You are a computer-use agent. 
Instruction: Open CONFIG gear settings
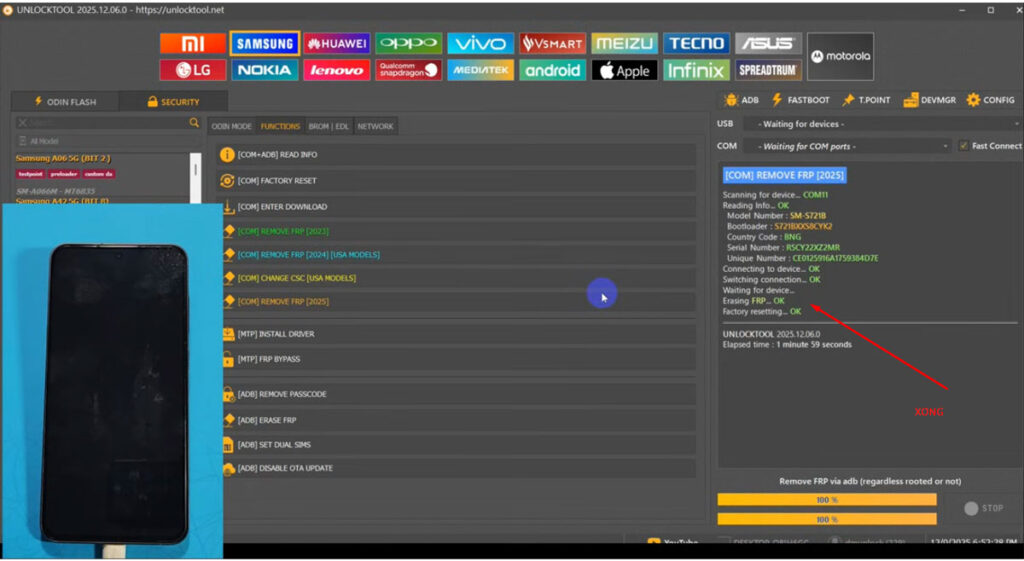coord(991,100)
